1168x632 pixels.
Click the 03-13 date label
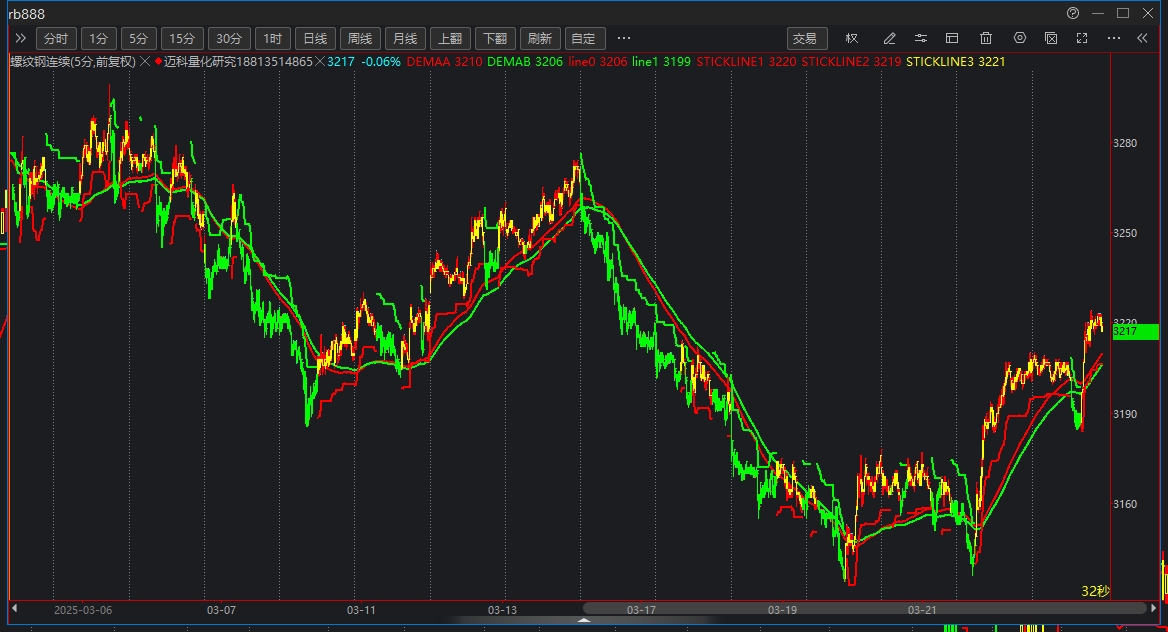pyautogui.click(x=502, y=610)
